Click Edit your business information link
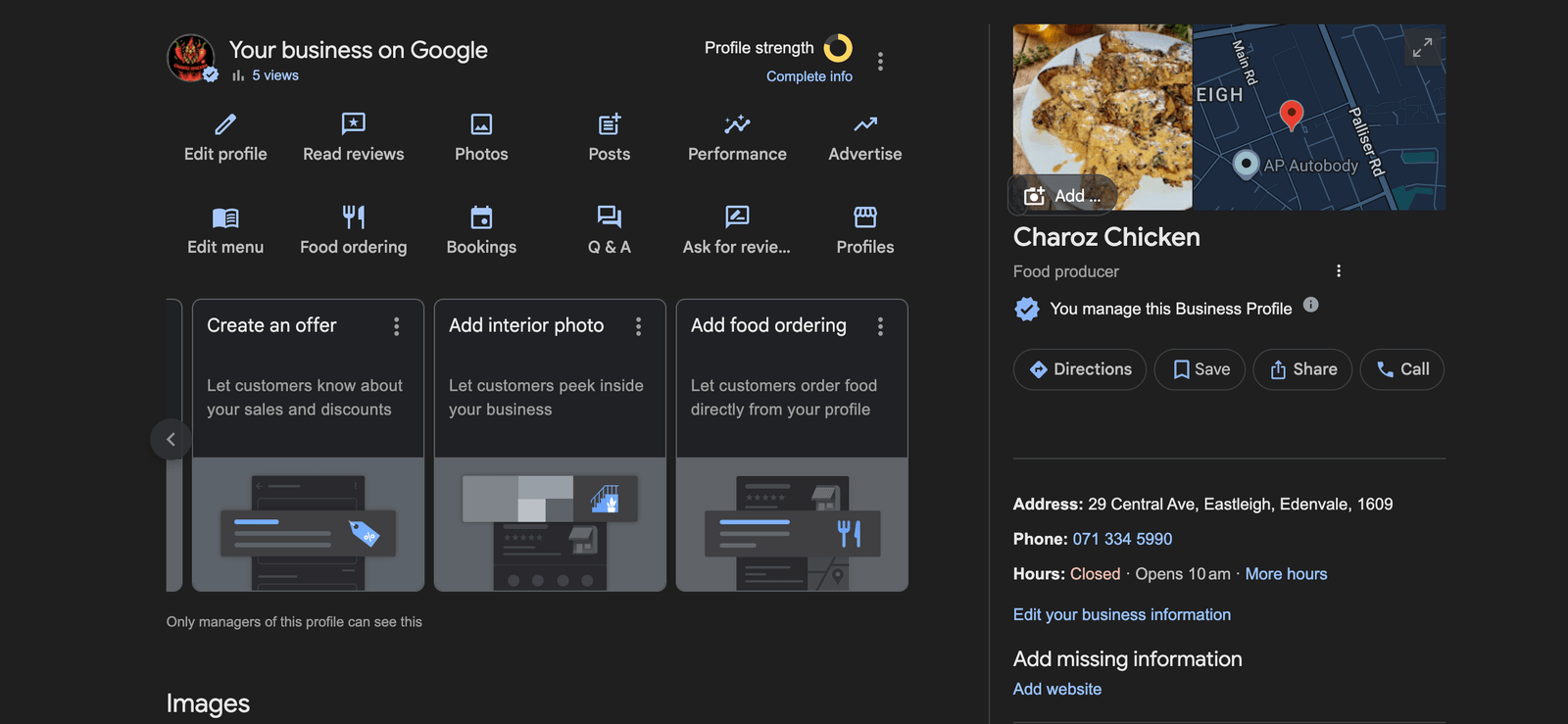This screenshot has width=1568, height=724. 1122,614
